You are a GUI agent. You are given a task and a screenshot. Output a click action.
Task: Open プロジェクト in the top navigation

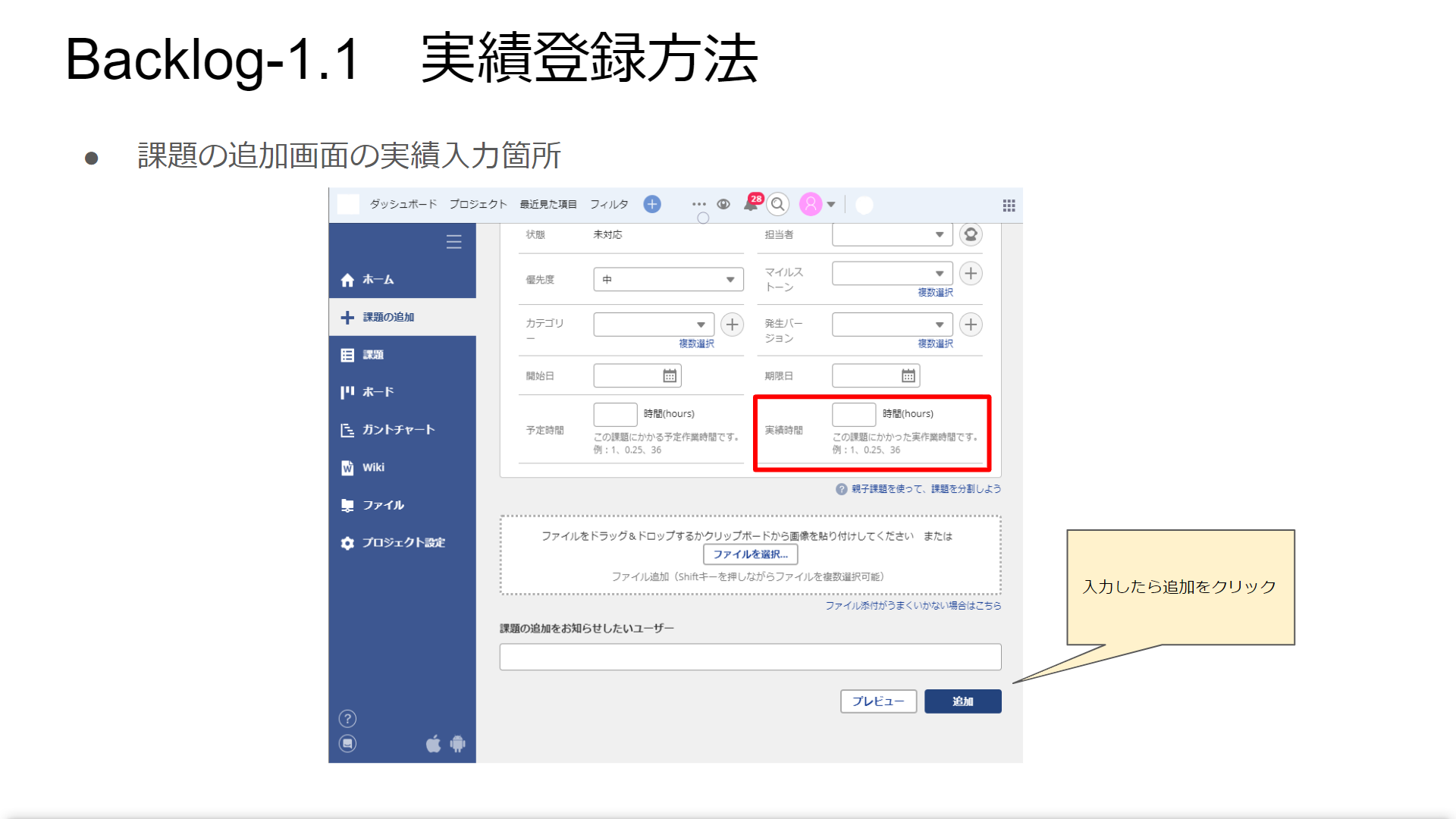click(478, 205)
